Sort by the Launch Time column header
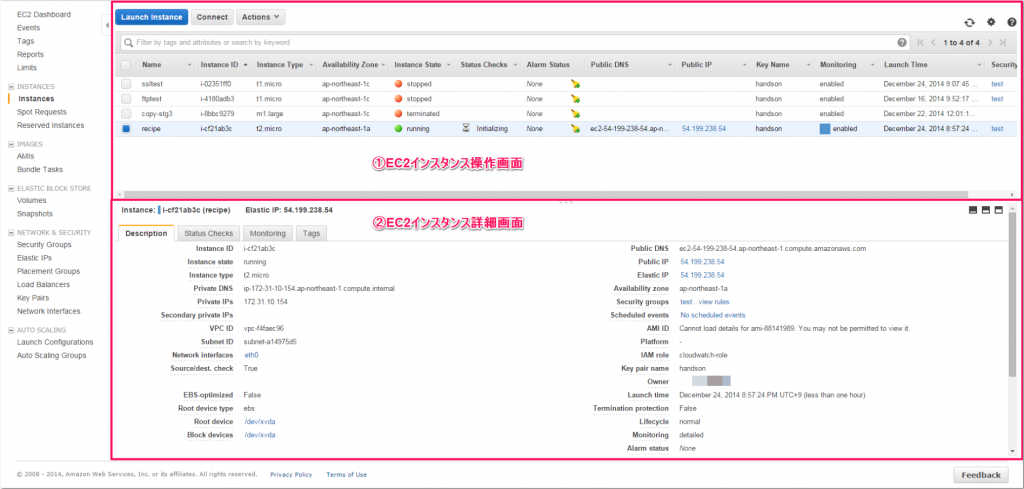Viewport: 1024px width, 489px height. click(x=904, y=65)
